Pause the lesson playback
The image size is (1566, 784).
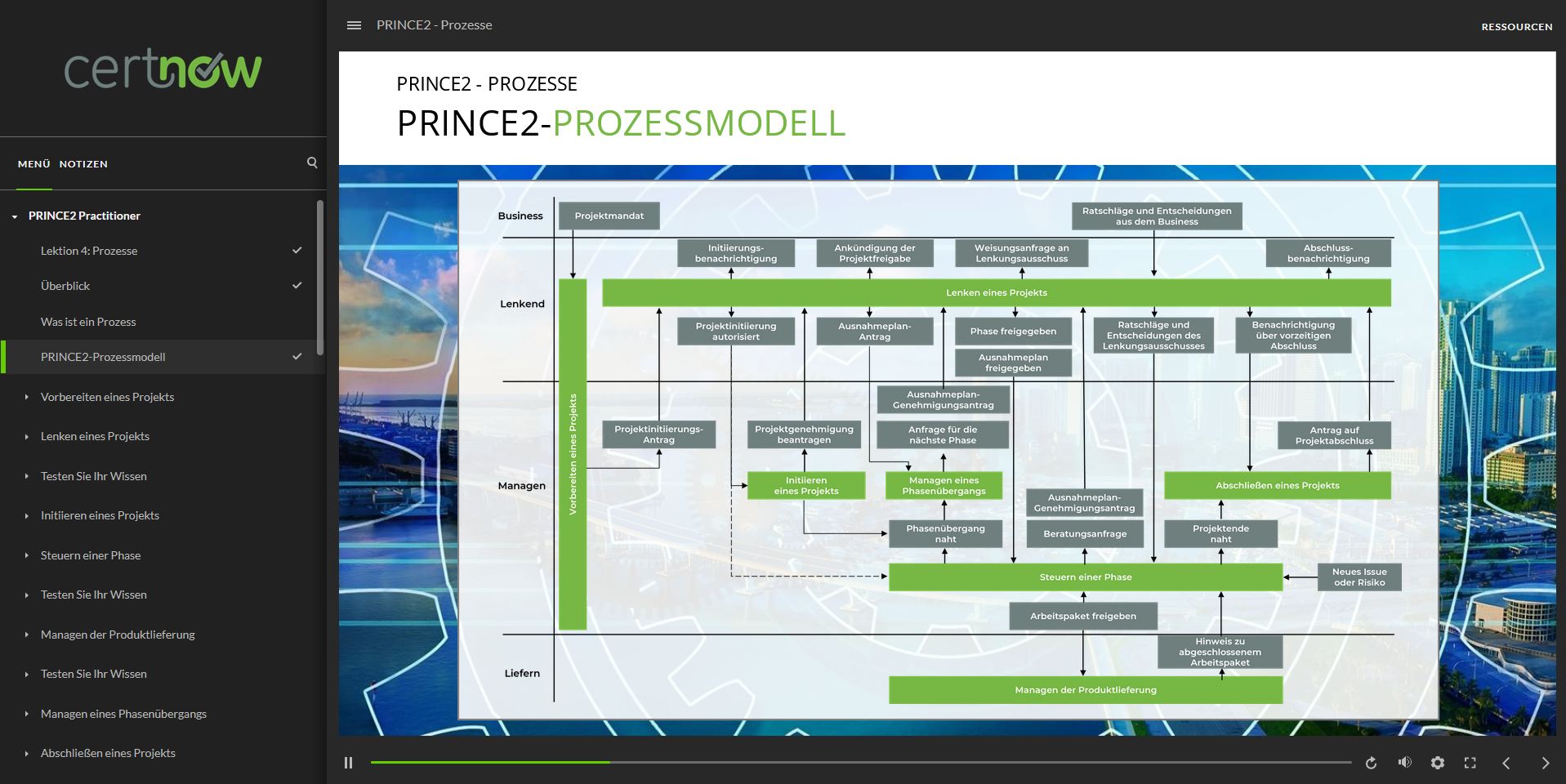click(x=349, y=763)
